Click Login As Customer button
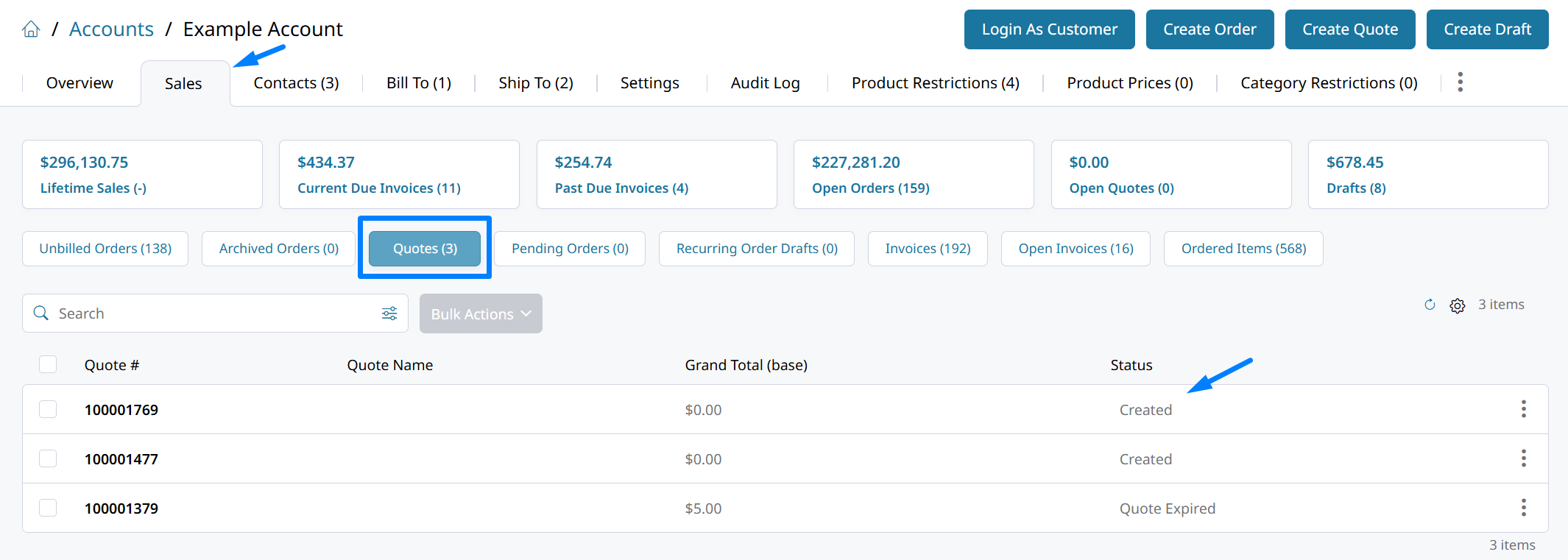Viewport: 1568px width, 560px height. (1050, 29)
